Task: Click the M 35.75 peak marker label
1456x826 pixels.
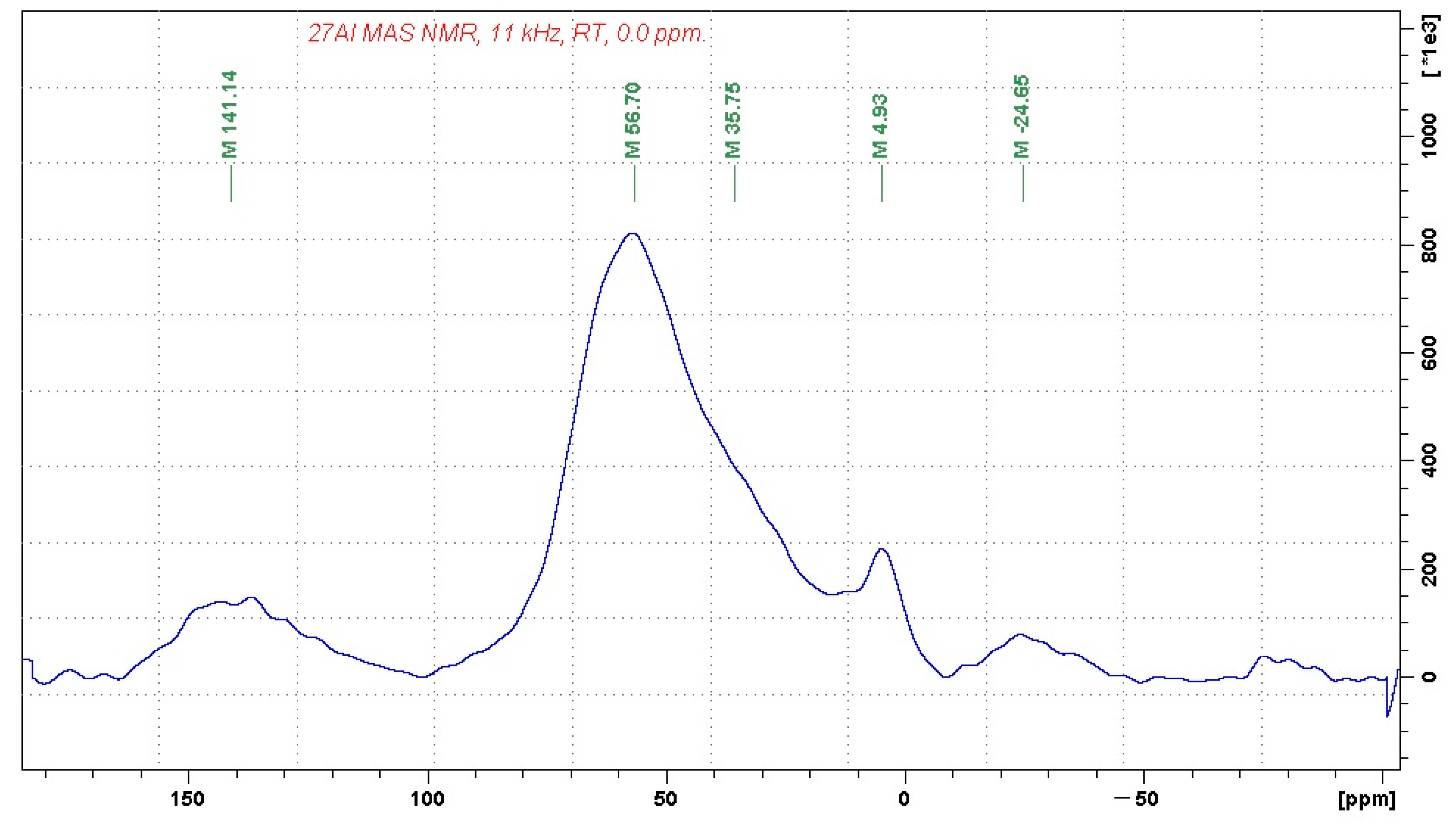Action: tap(733, 120)
